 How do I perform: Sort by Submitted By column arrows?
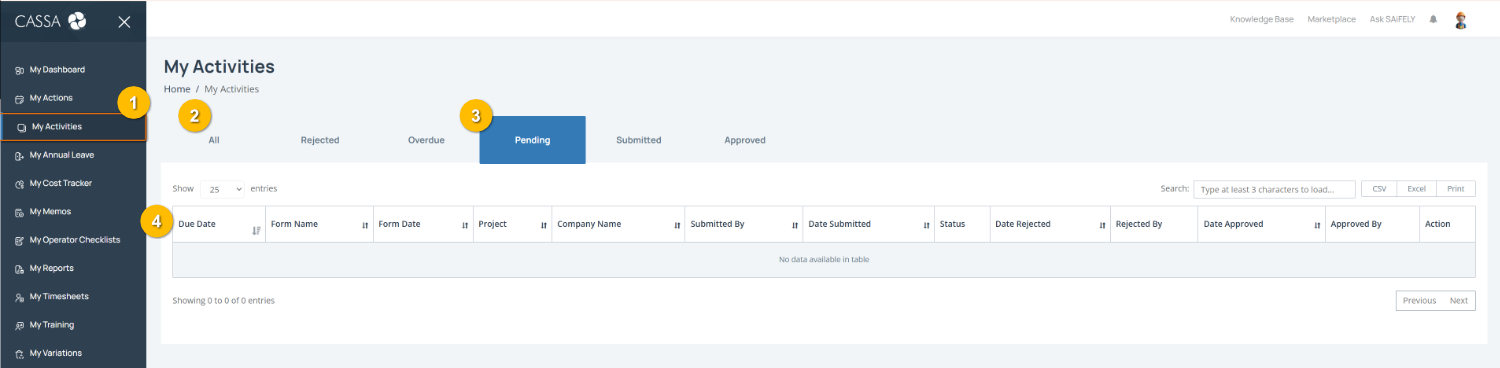click(x=794, y=225)
